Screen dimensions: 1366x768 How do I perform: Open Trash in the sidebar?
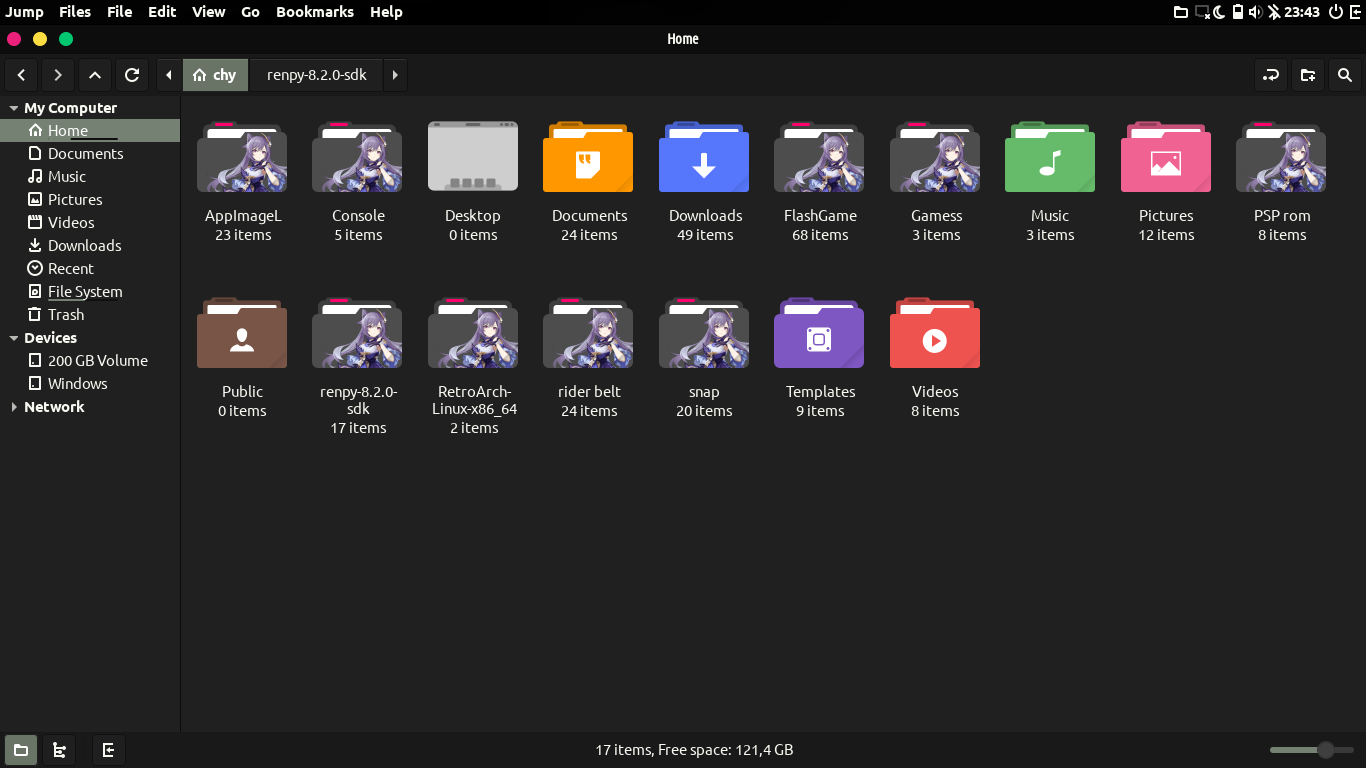pyautogui.click(x=90, y=314)
